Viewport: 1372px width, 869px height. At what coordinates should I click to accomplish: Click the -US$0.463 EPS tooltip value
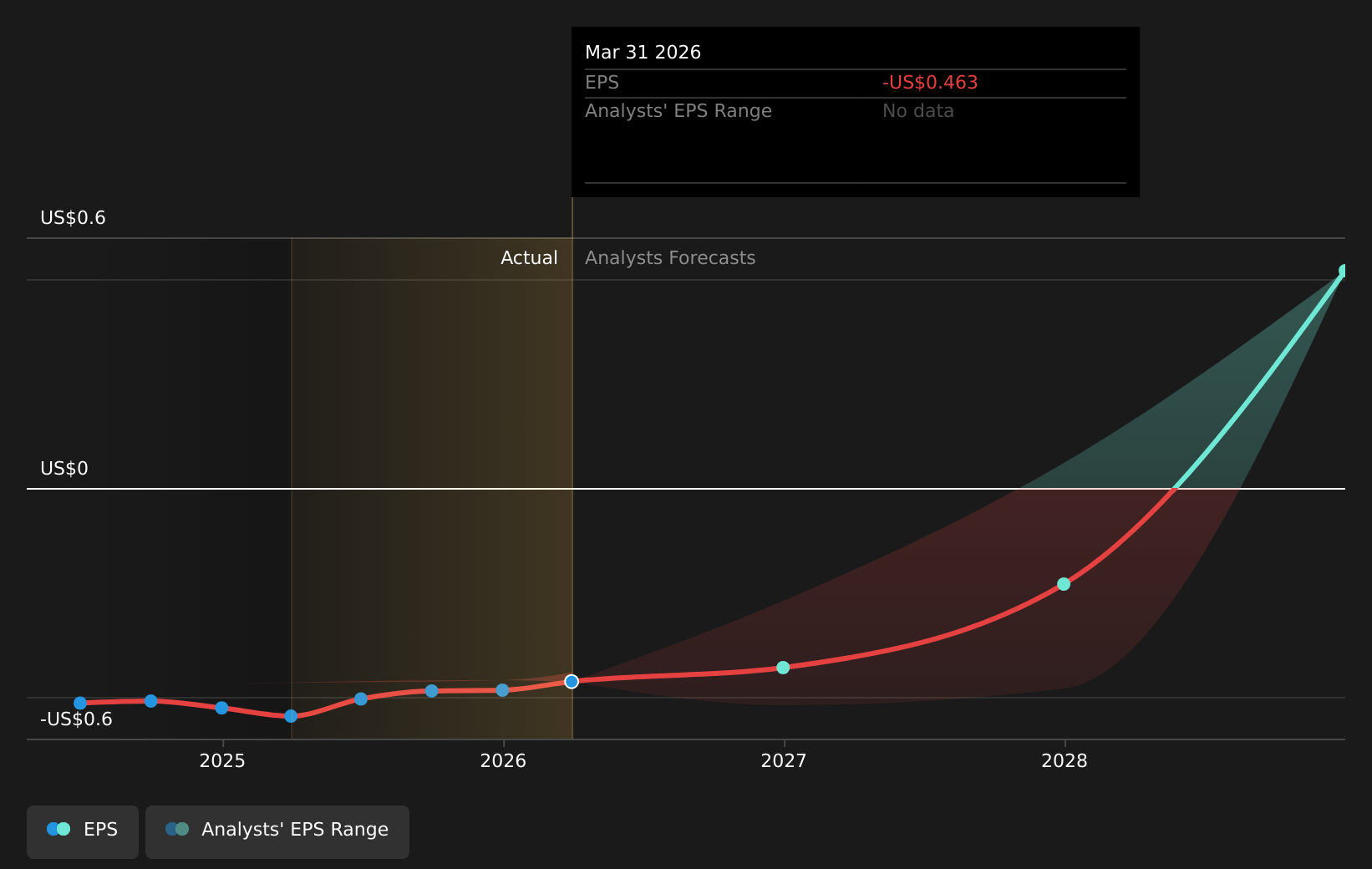(930, 83)
